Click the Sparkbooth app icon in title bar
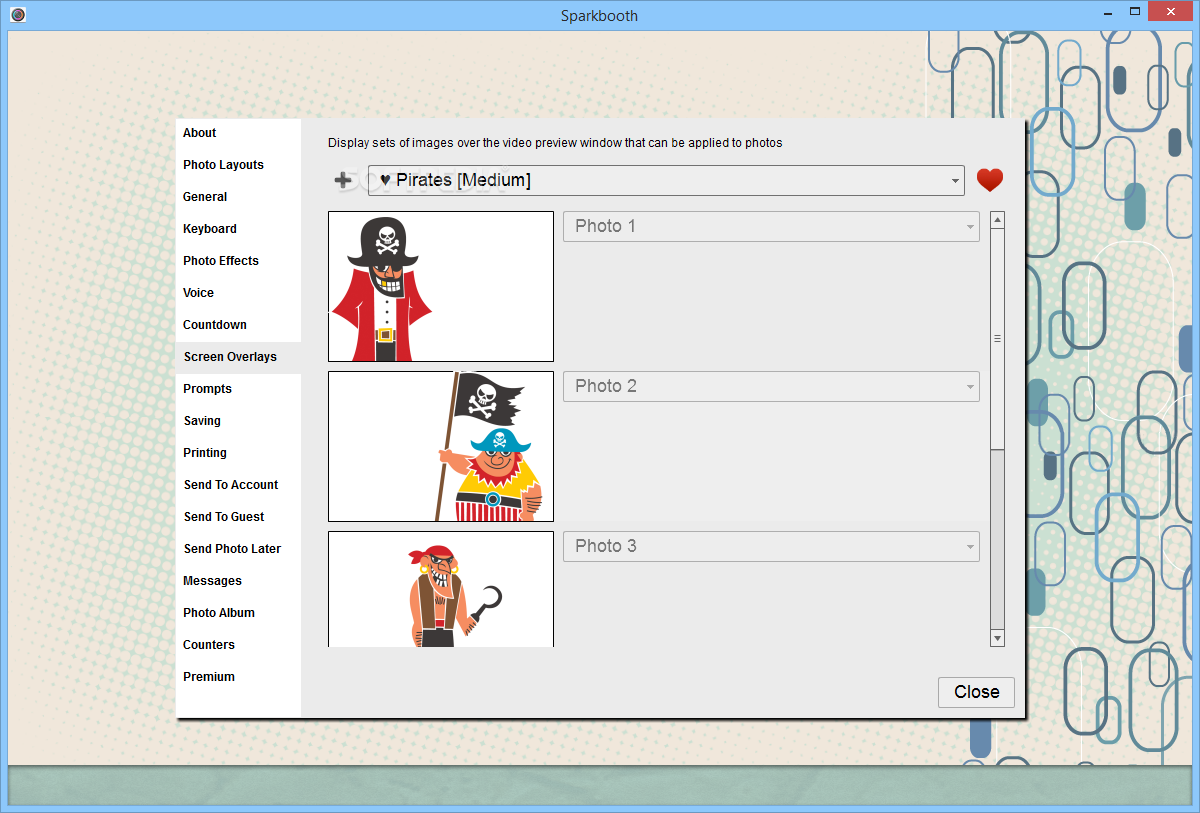Viewport: 1200px width, 813px height. (17, 15)
